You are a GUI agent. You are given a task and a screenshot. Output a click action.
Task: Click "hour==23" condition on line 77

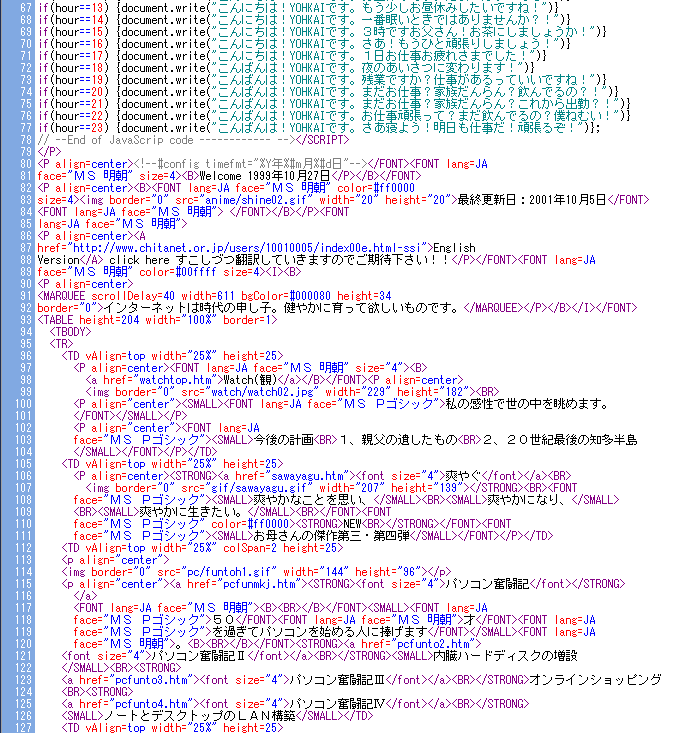tap(79, 128)
